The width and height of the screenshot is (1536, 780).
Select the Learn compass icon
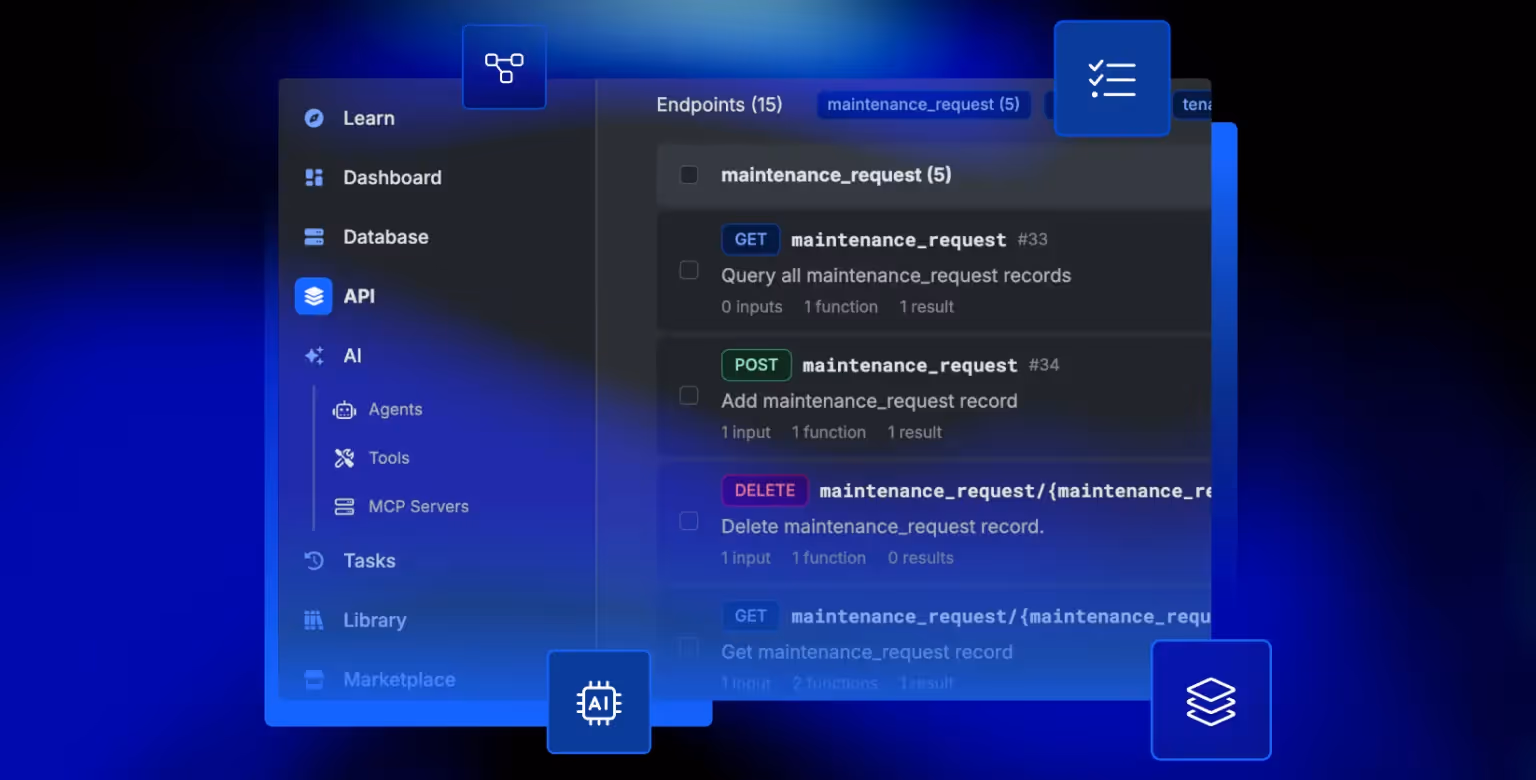pyautogui.click(x=313, y=118)
